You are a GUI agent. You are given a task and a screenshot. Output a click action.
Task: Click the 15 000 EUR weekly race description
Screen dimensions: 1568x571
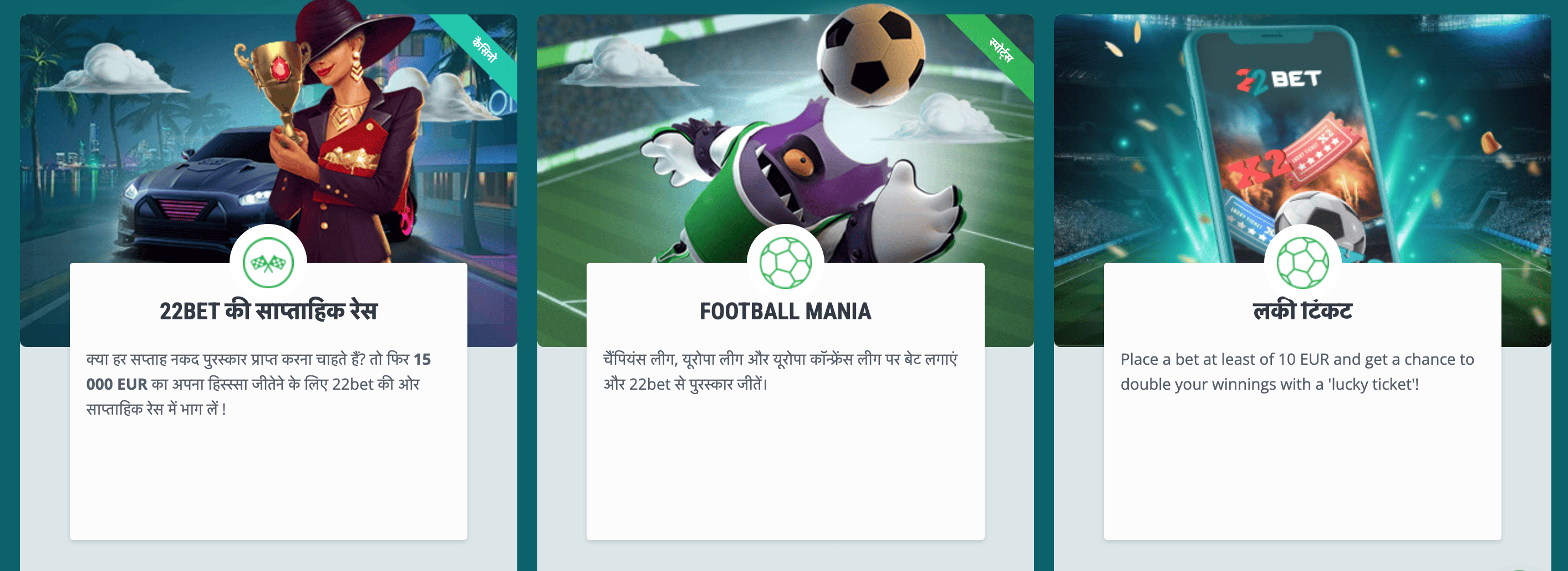click(259, 384)
